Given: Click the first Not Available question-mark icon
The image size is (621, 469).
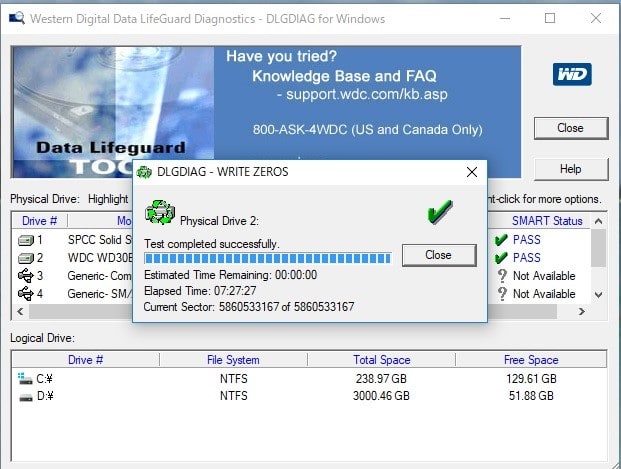Looking at the screenshot, I should click(502, 275).
